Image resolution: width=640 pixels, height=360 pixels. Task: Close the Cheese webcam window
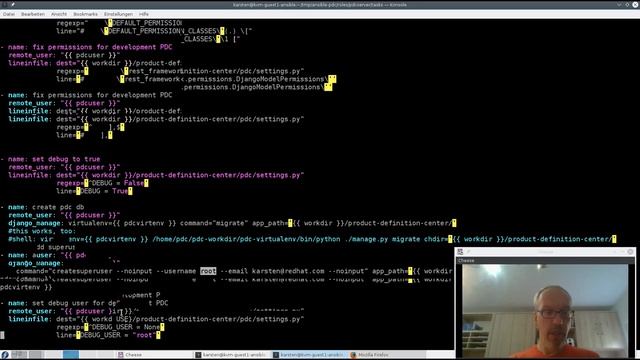631,252
